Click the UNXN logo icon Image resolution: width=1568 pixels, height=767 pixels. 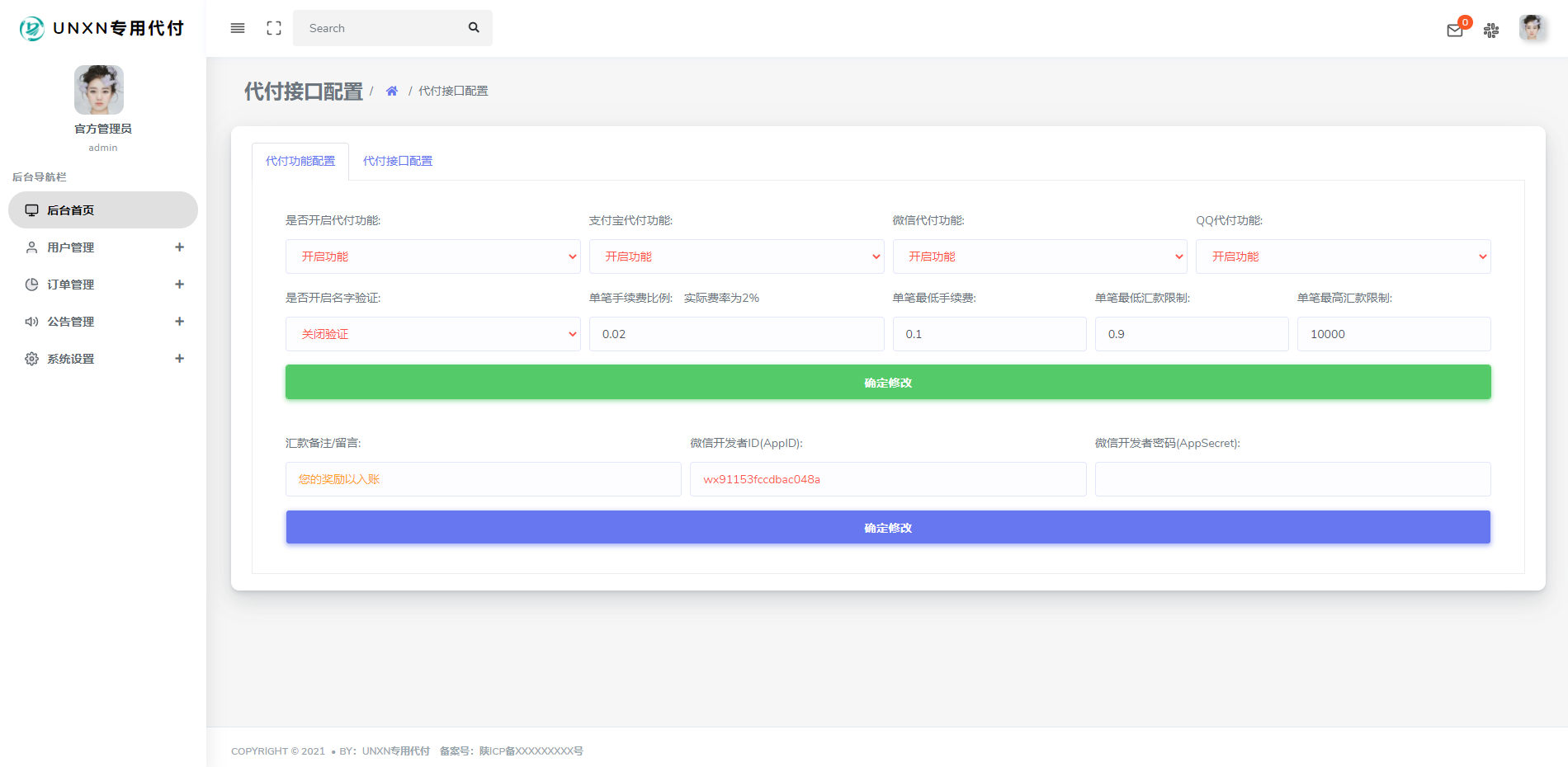31,28
